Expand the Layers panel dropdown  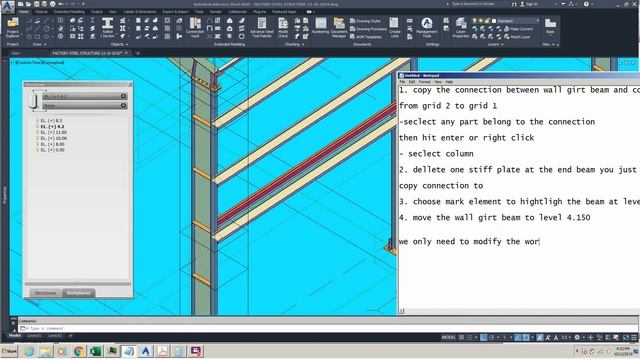(x=495, y=44)
